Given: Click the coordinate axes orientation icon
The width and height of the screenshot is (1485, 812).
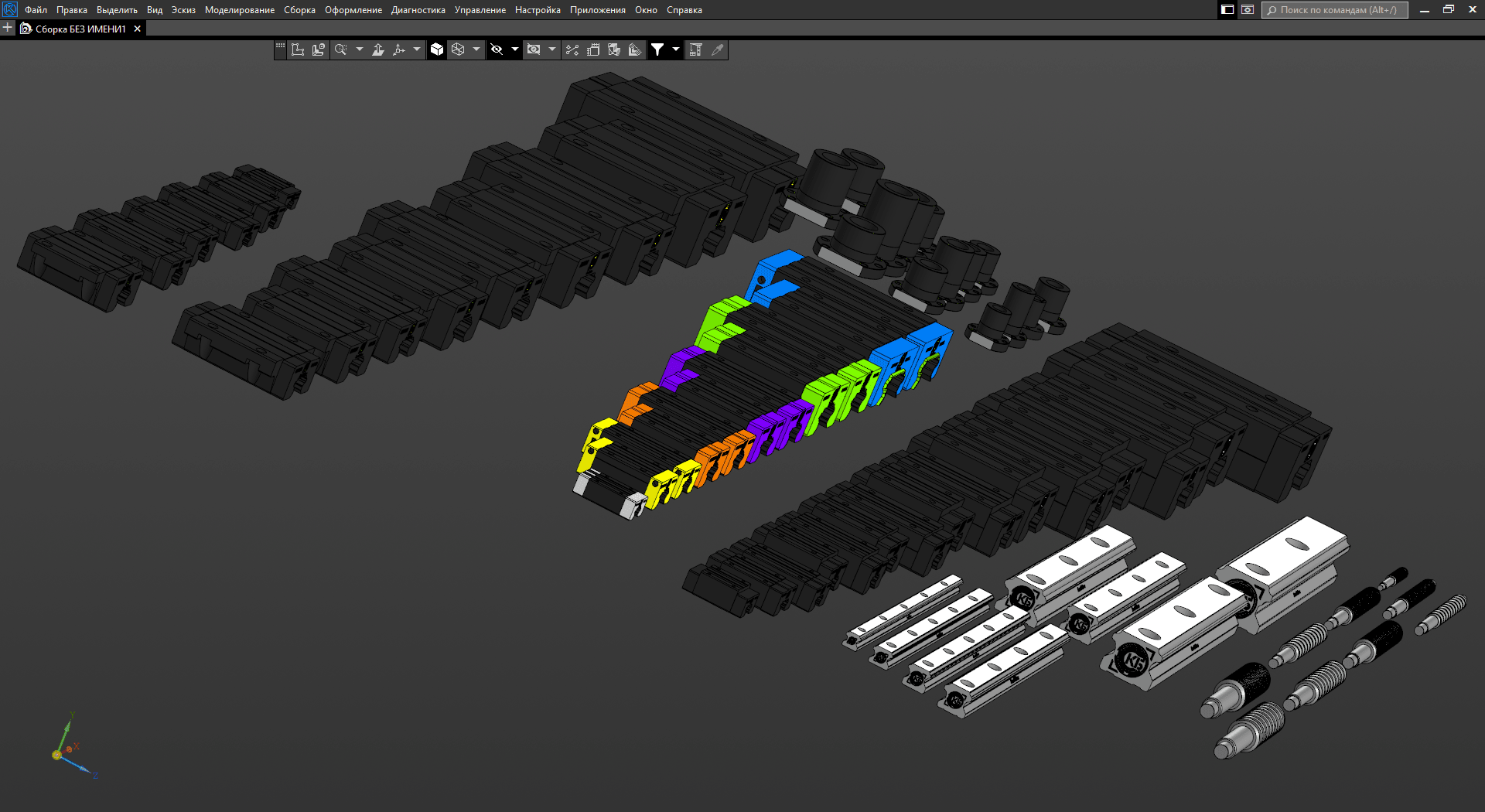Looking at the screenshot, I should (399, 49).
